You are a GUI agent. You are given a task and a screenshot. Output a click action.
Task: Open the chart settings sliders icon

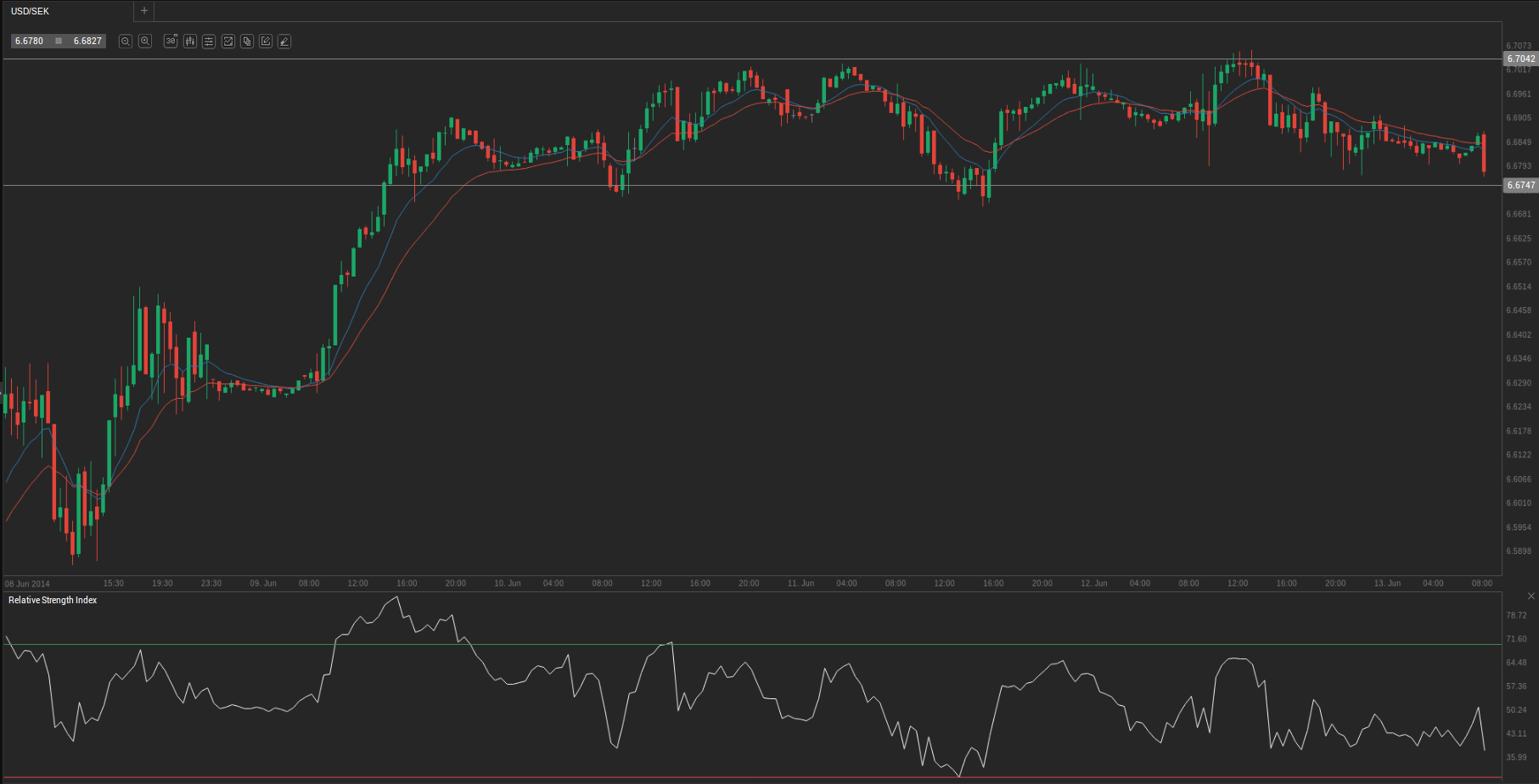pos(209,42)
